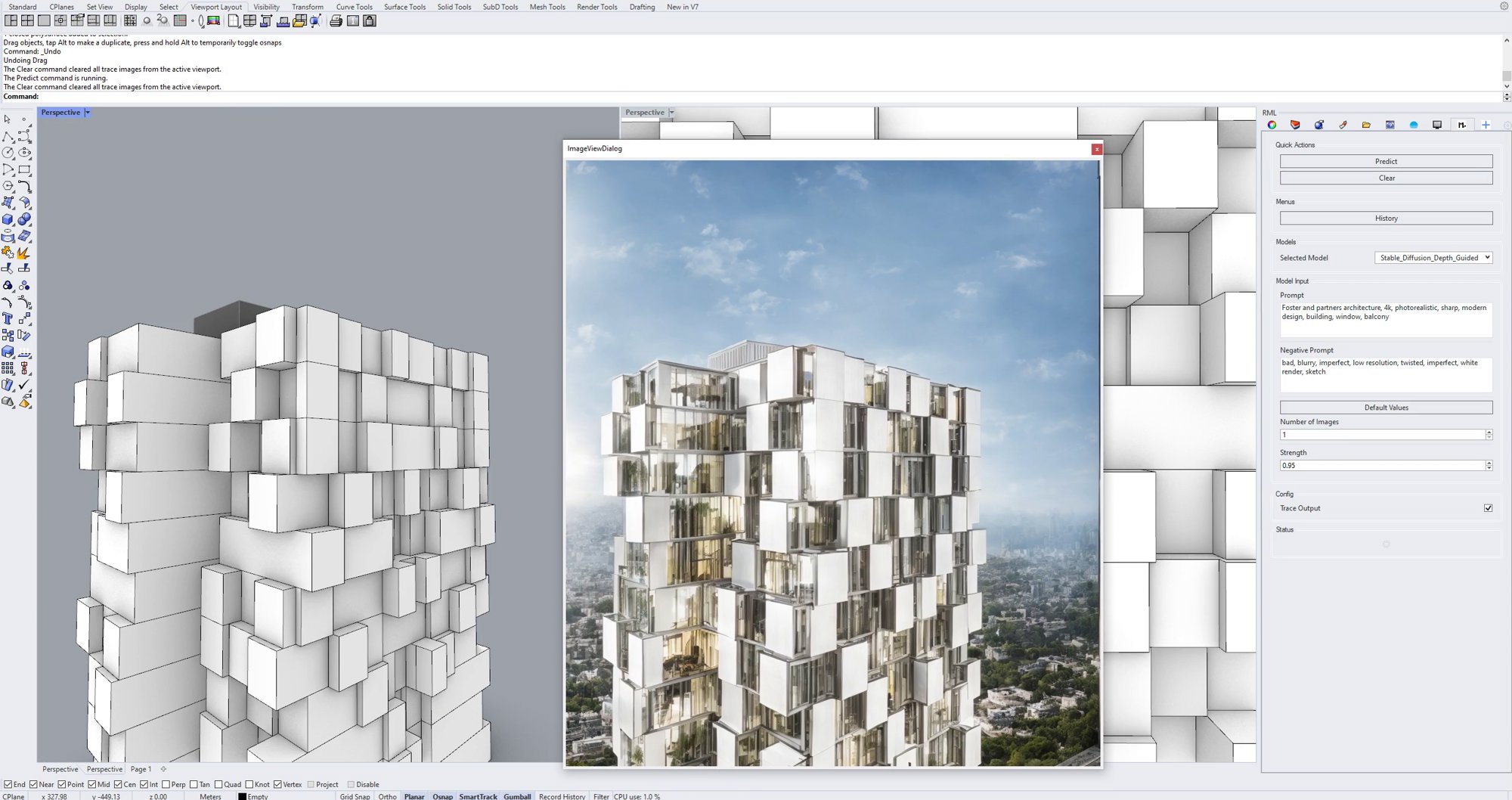Open the Selected Model dropdown
This screenshot has width=1512, height=800.
coord(1433,258)
